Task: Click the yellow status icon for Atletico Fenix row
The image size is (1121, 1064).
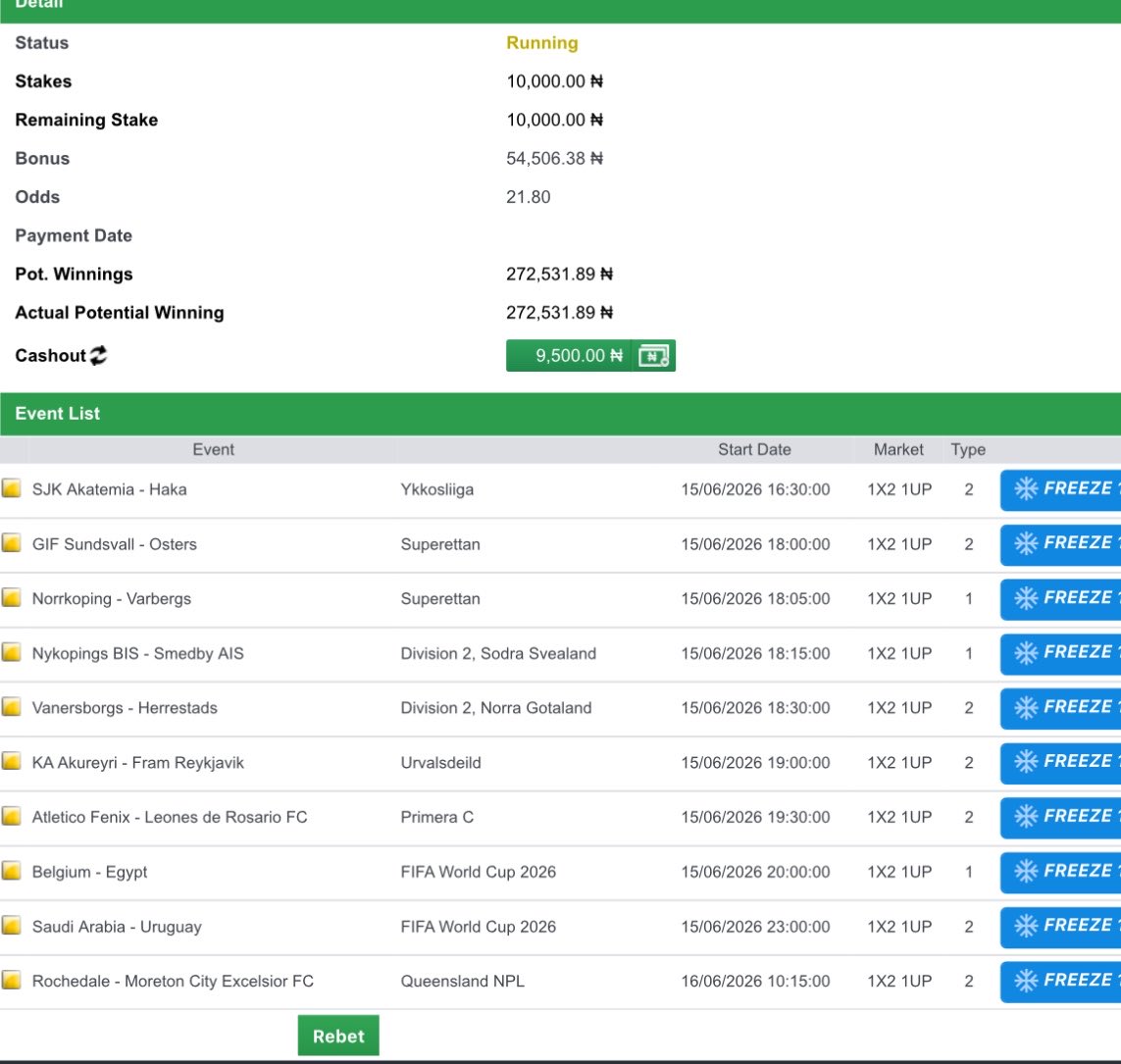Action: (11, 816)
